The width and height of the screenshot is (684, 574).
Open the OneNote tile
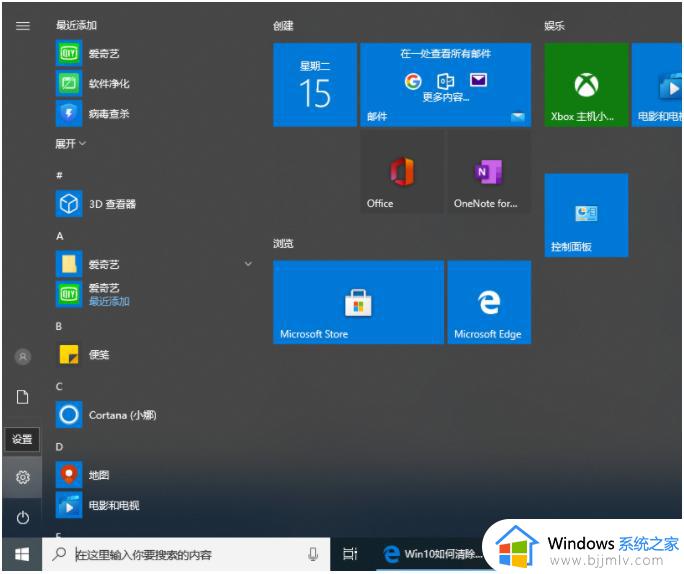[489, 172]
